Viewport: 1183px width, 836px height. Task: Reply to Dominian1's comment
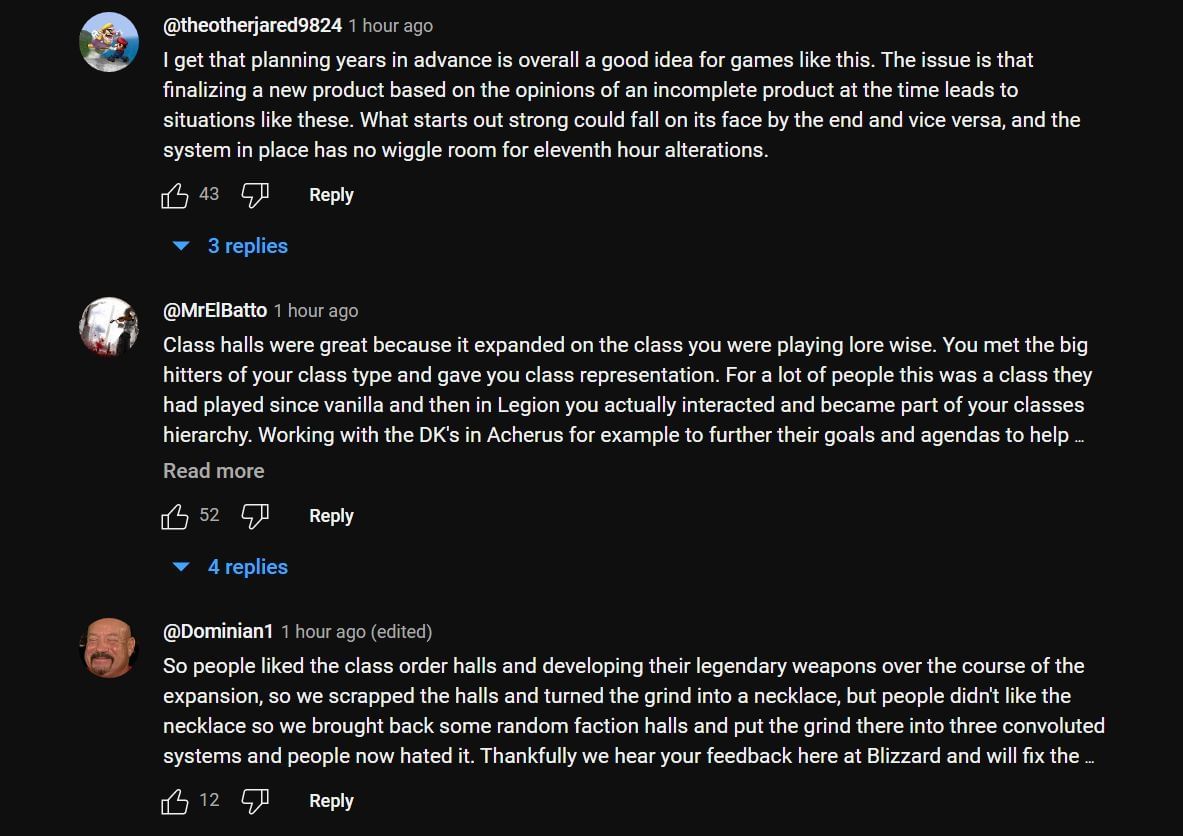pos(331,801)
